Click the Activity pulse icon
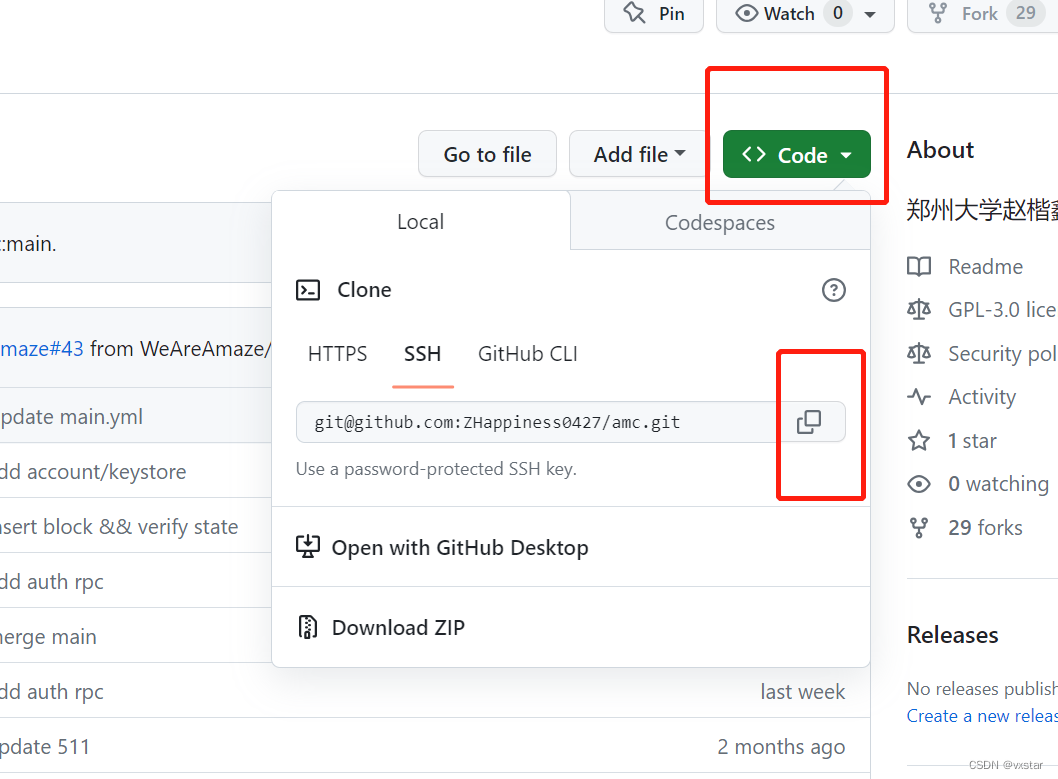 click(x=918, y=397)
